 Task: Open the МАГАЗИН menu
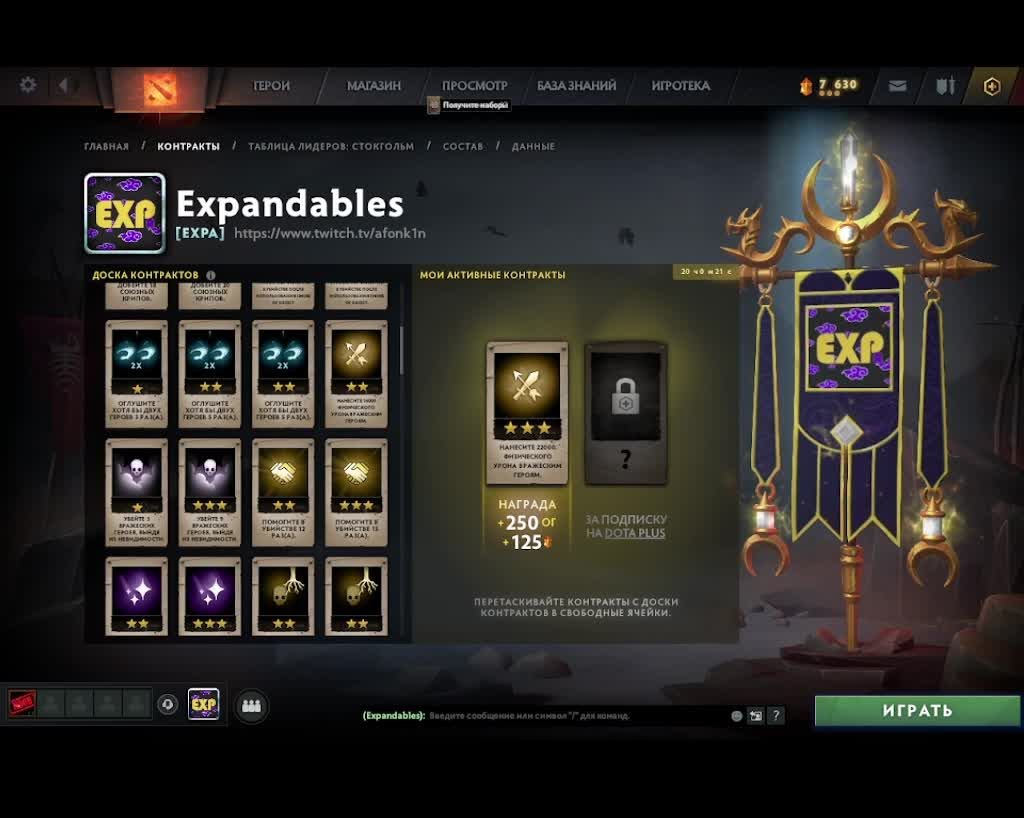(x=374, y=86)
